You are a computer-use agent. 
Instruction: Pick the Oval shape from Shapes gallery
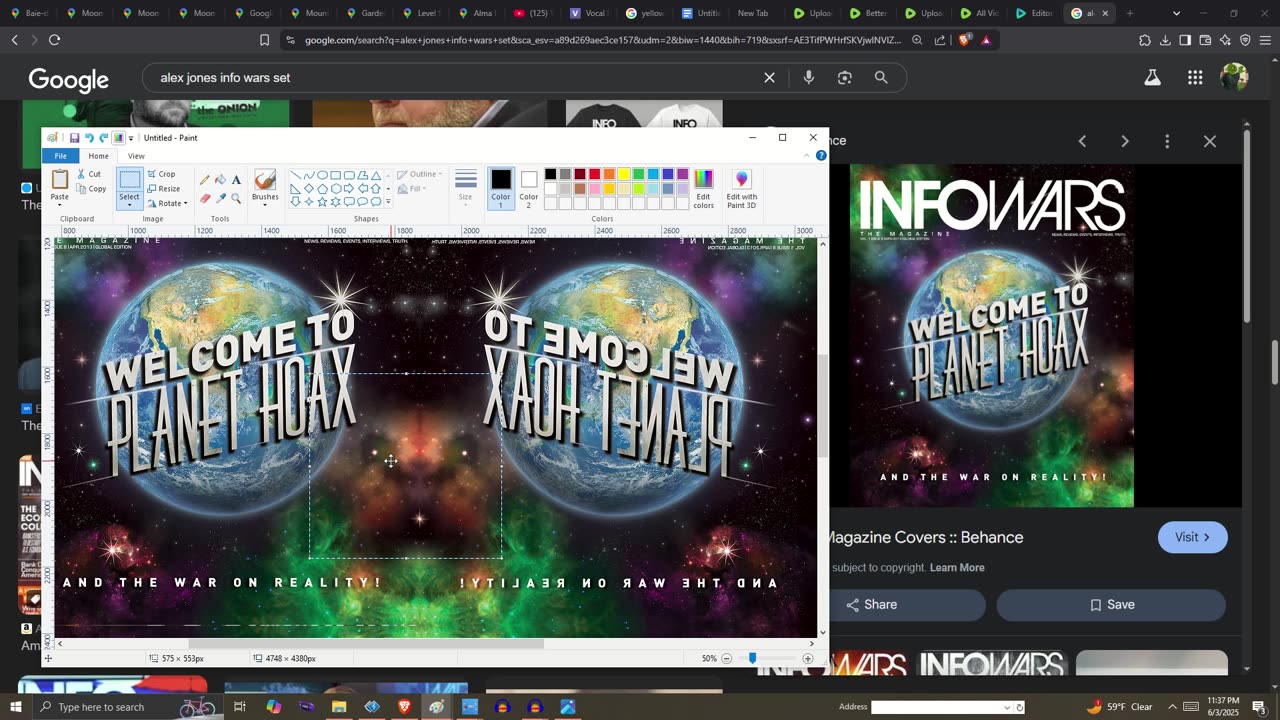(322, 175)
